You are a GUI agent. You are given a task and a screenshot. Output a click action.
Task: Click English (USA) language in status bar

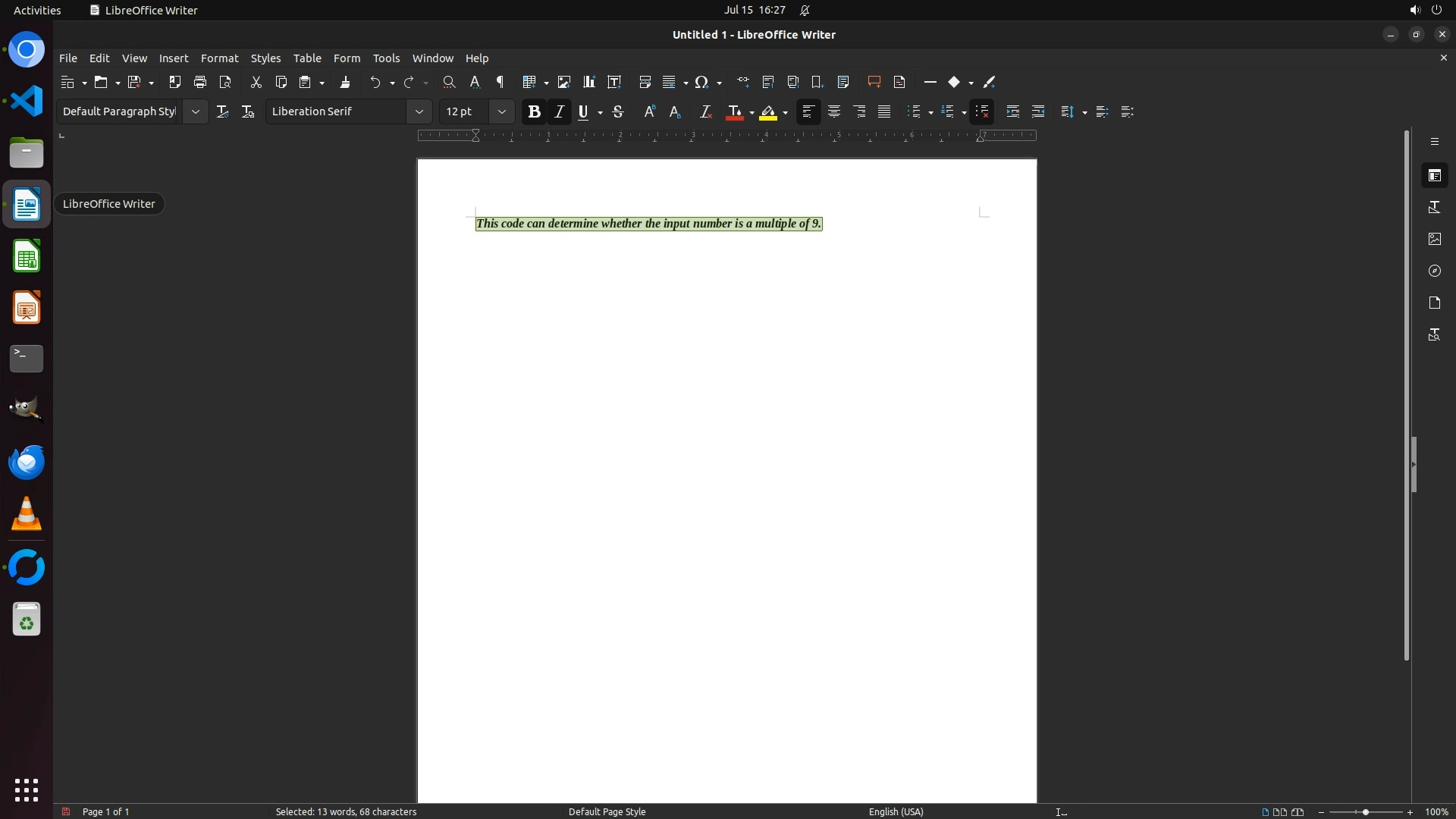point(896,811)
